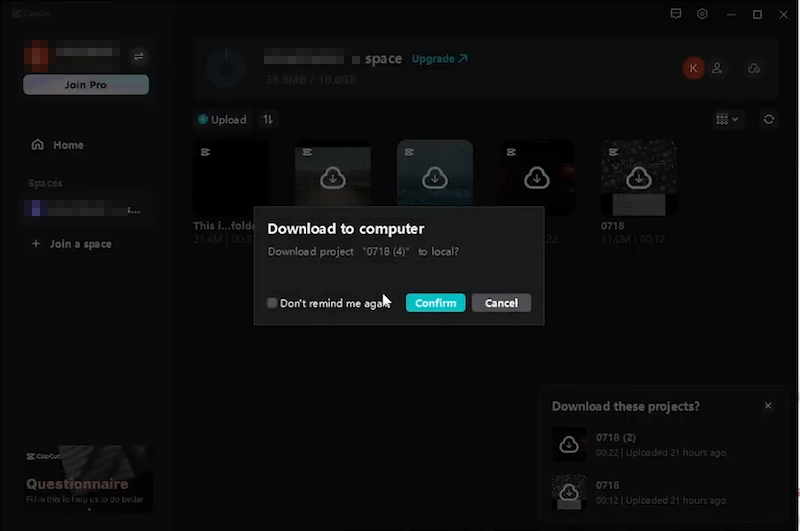Dismiss the Download these projects popup

[768, 406]
